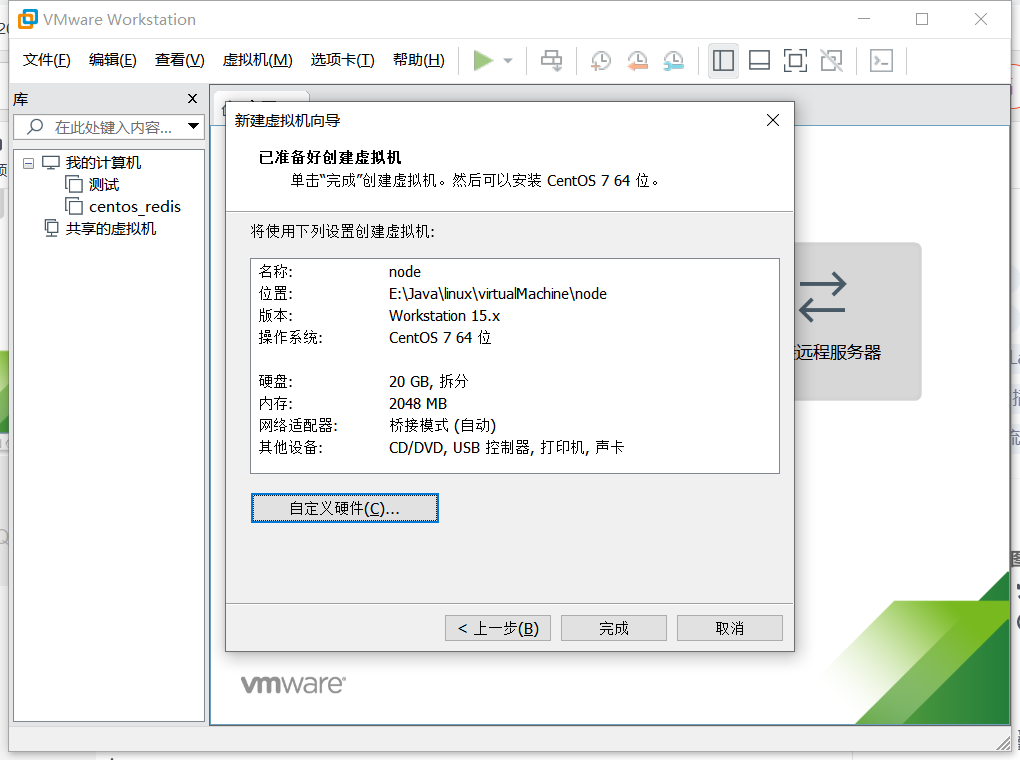Toggle the library sidebar panel icon
1020x760 pixels.
pyautogui.click(x=723, y=61)
